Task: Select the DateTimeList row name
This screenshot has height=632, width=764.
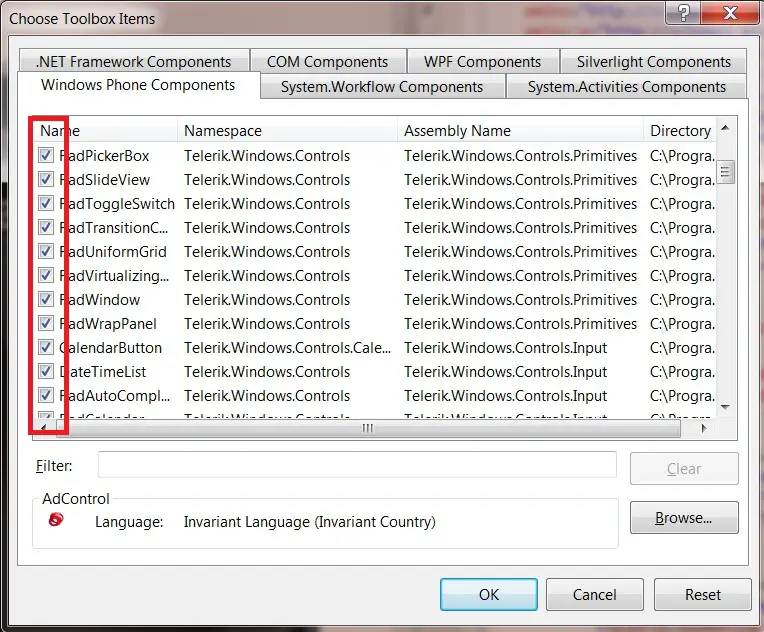Action: pyautogui.click(x=102, y=372)
